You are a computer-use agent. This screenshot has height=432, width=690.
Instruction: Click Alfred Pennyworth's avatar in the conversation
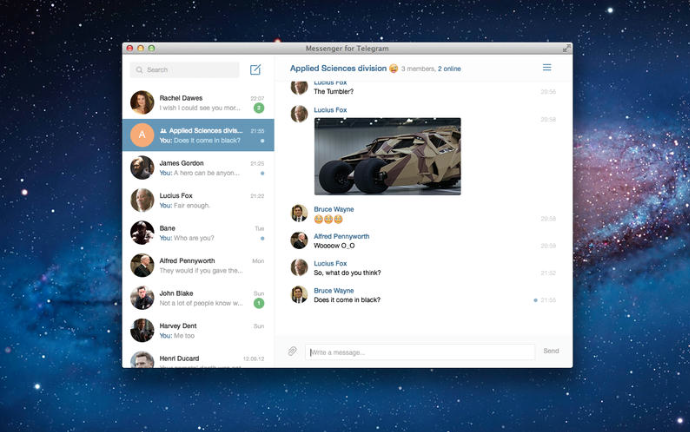point(299,241)
